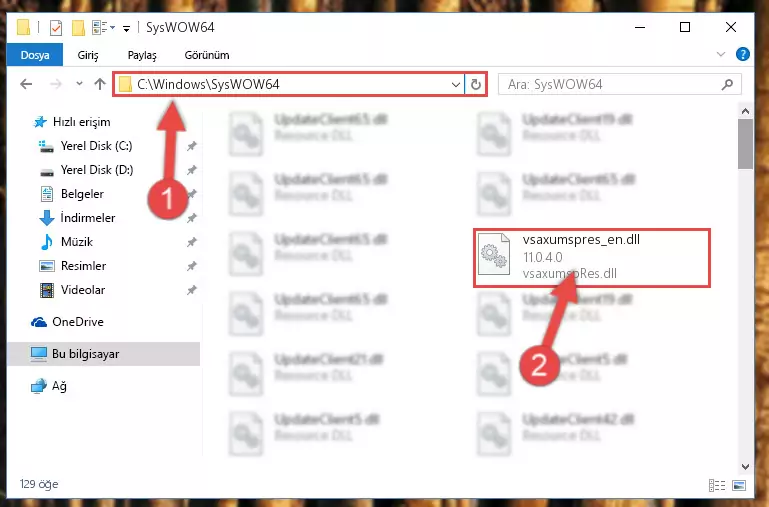Click the refresh button beside address bar

coord(475,84)
